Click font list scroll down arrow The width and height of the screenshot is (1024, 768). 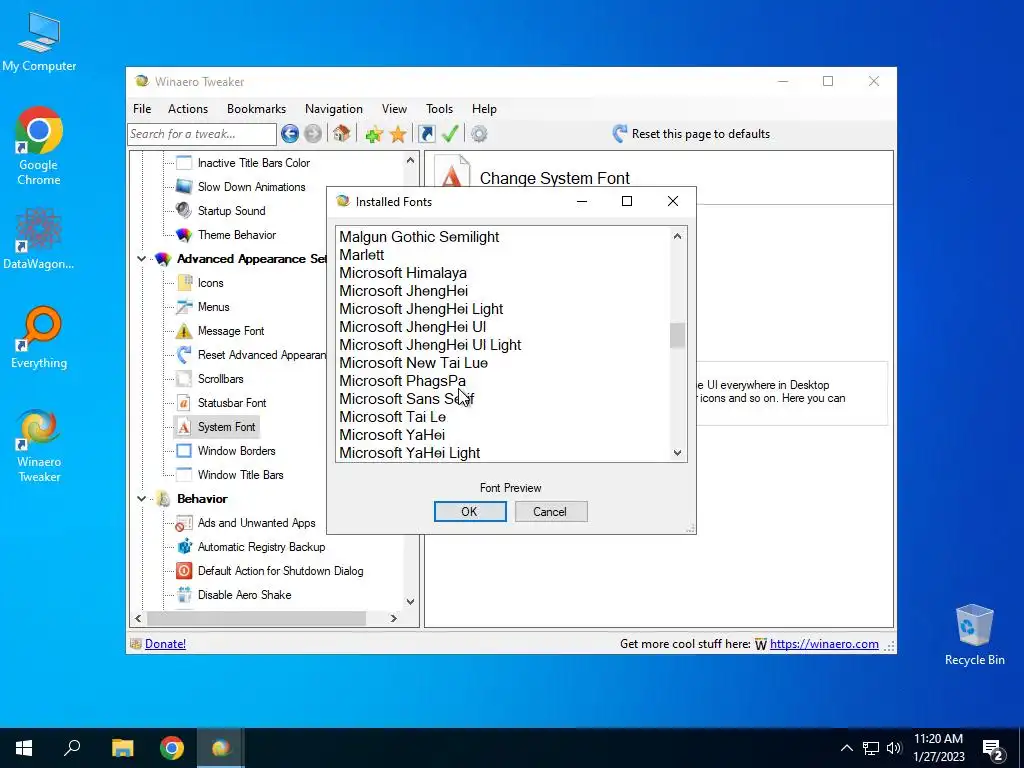click(677, 453)
